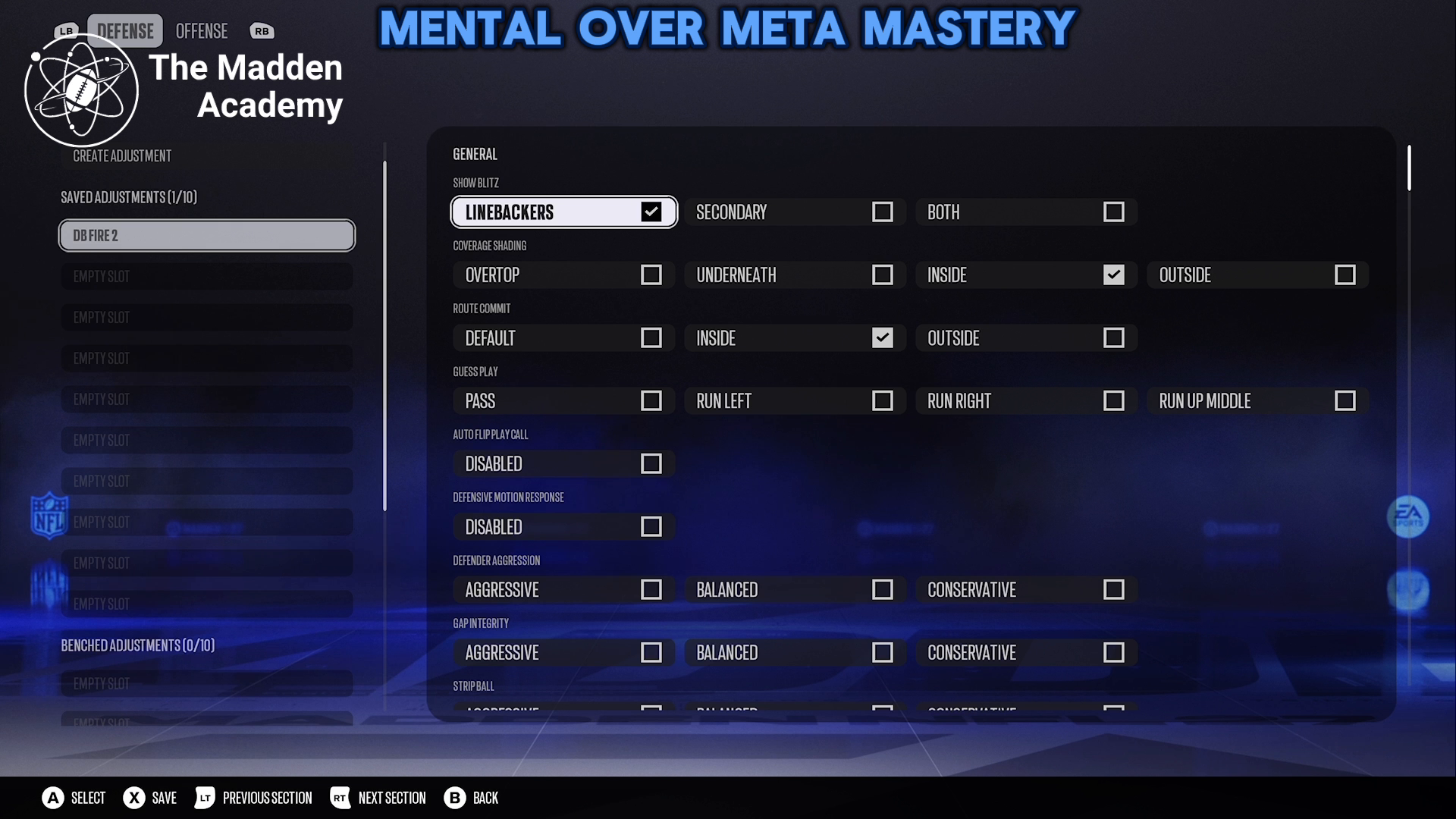The height and width of the screenshot is (819, 1456).
Task: Set Gap Integrity to Conservative
Action: pos(1027,653)
